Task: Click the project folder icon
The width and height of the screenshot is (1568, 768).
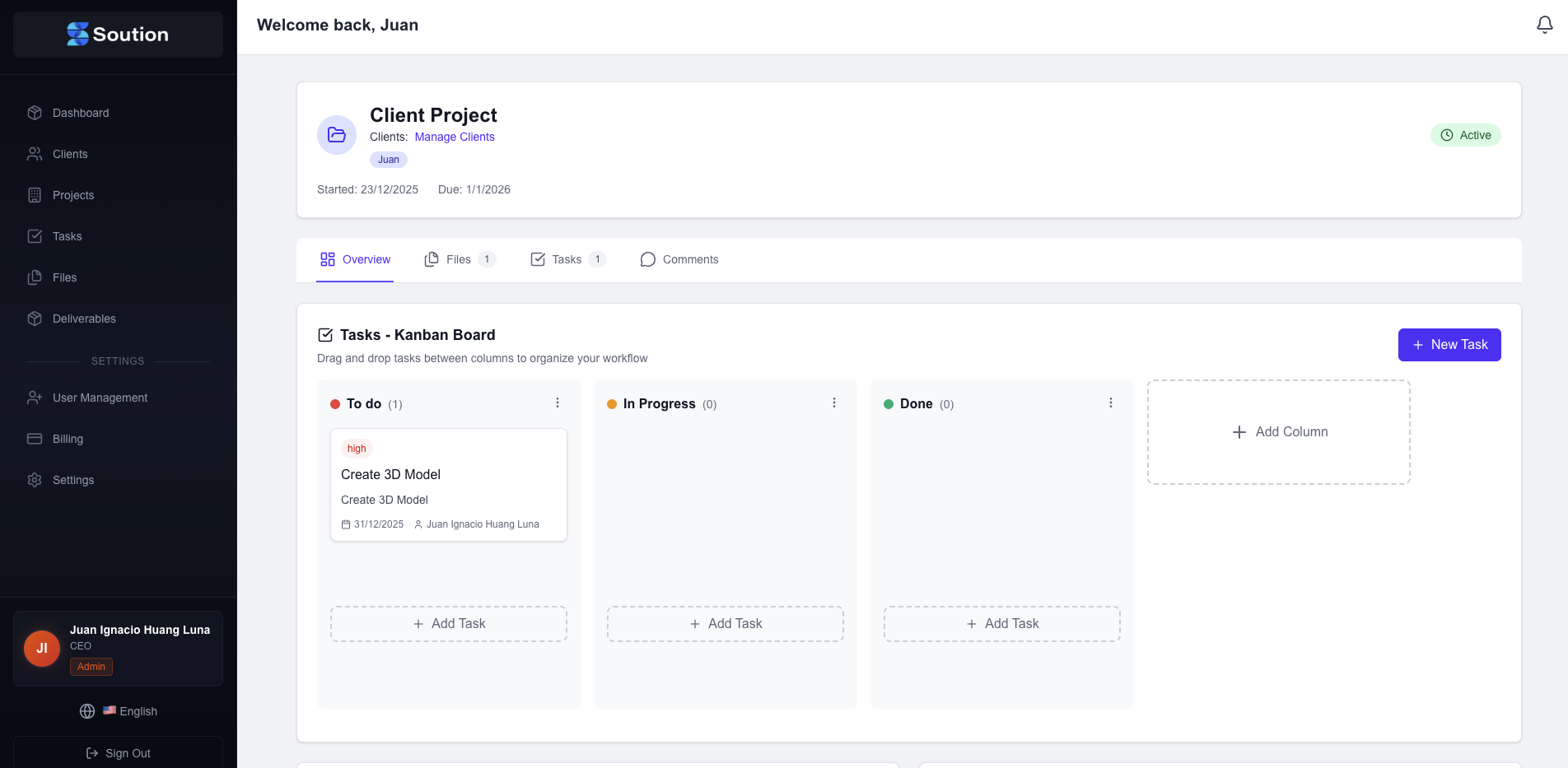Action: 337,135
